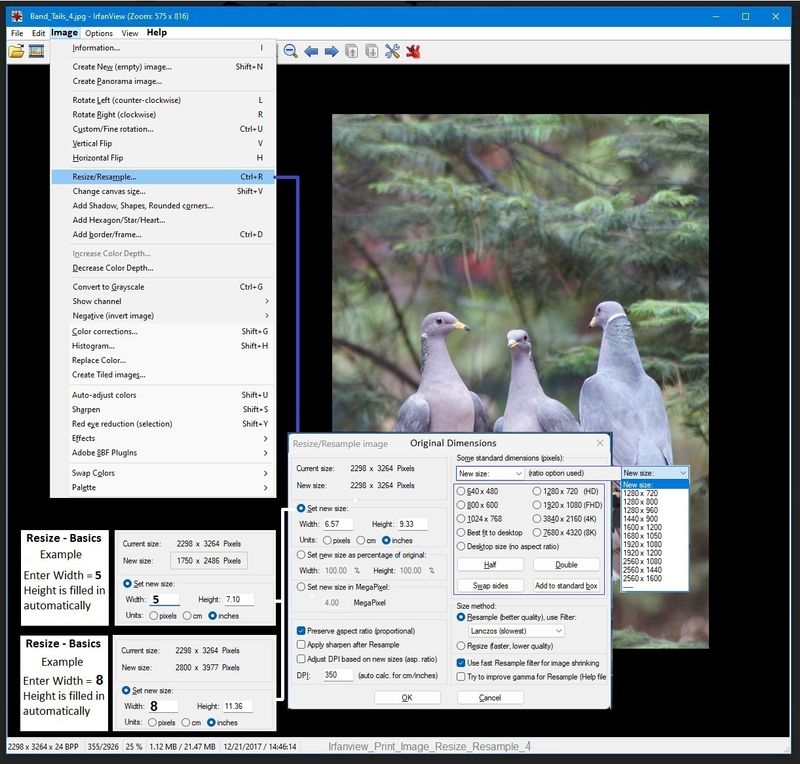The height and width of the screenshot is (764, 800).
Task: Select Convert to Grayscale menu entry
Action: click(163, 287)
